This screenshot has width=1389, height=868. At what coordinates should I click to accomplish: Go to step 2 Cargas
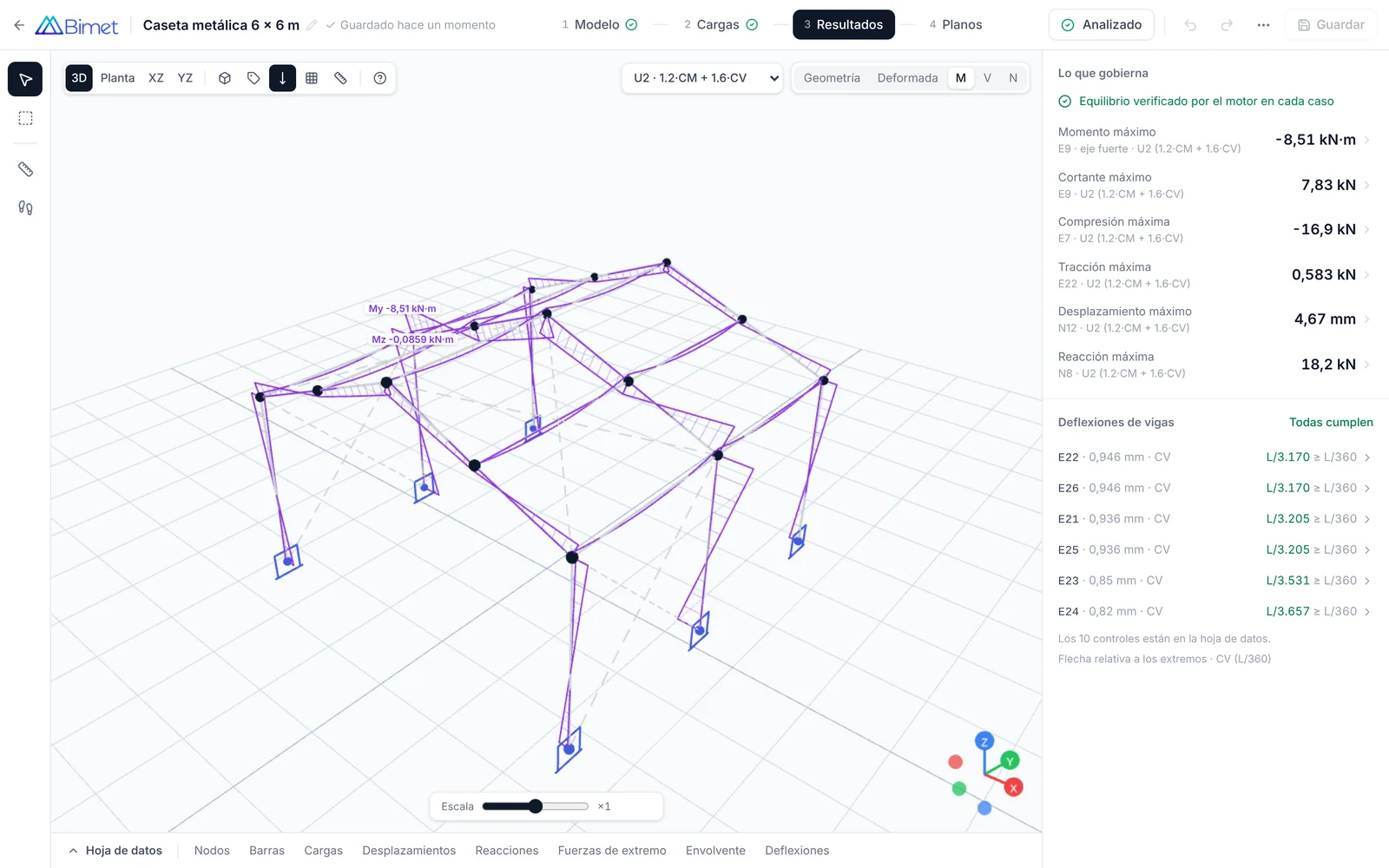pyautogui.click(x=721, y=25)
